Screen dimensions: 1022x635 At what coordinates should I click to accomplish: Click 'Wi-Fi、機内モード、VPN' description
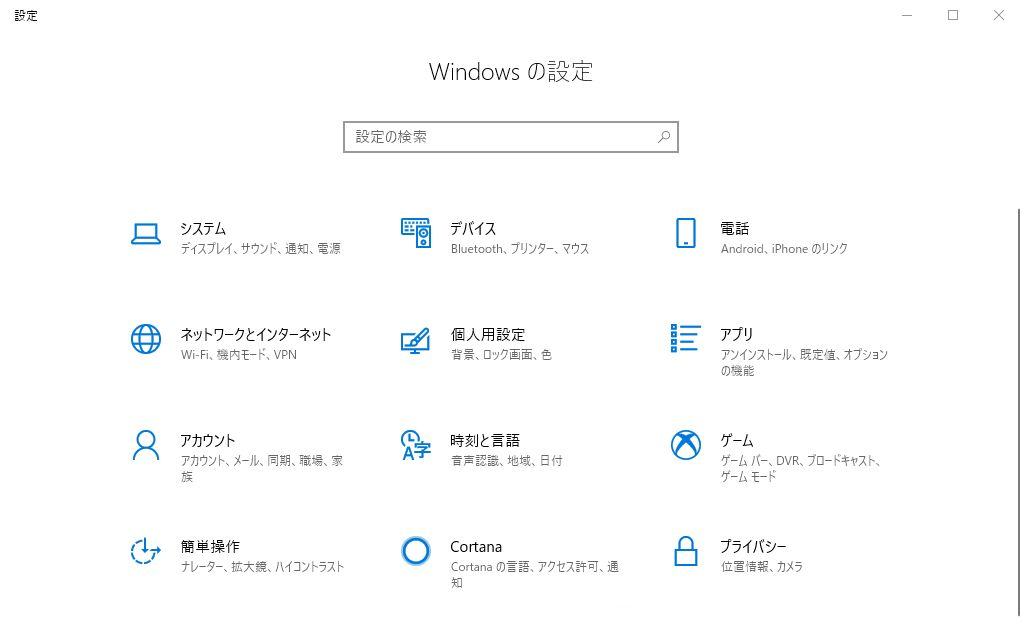239,355
